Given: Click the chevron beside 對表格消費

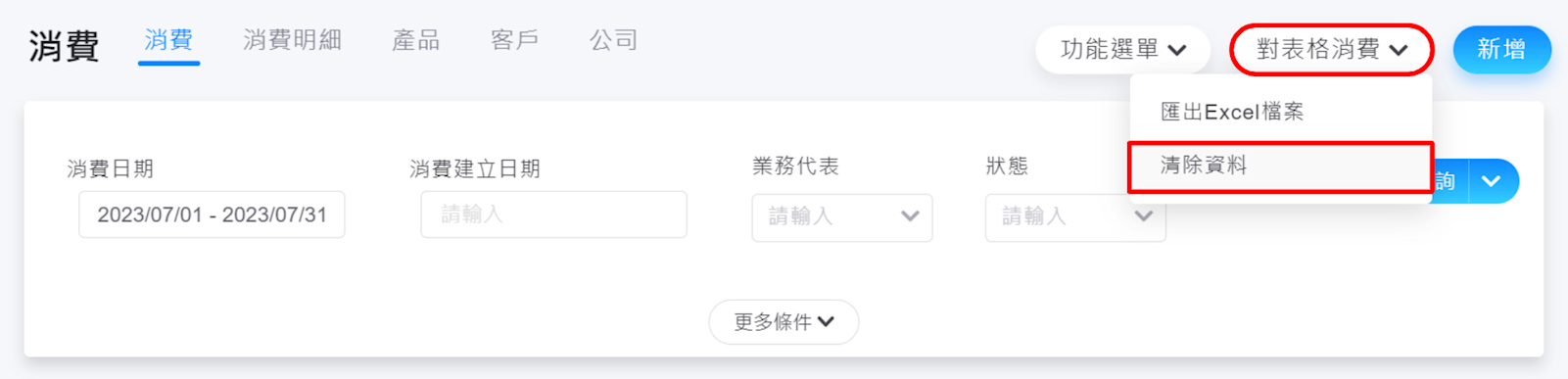Looking at the screenshot, I should click(1398, 50).
